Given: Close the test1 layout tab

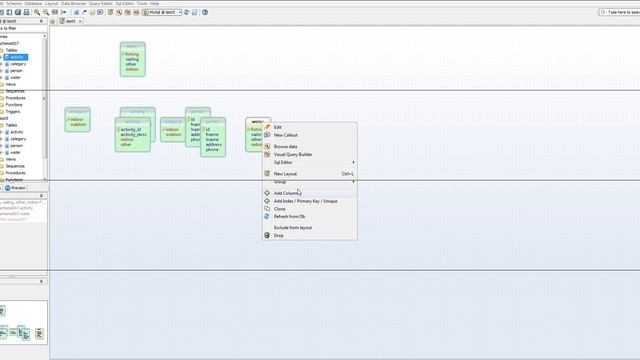Looking at the screenshot, I should pos(80,21).
